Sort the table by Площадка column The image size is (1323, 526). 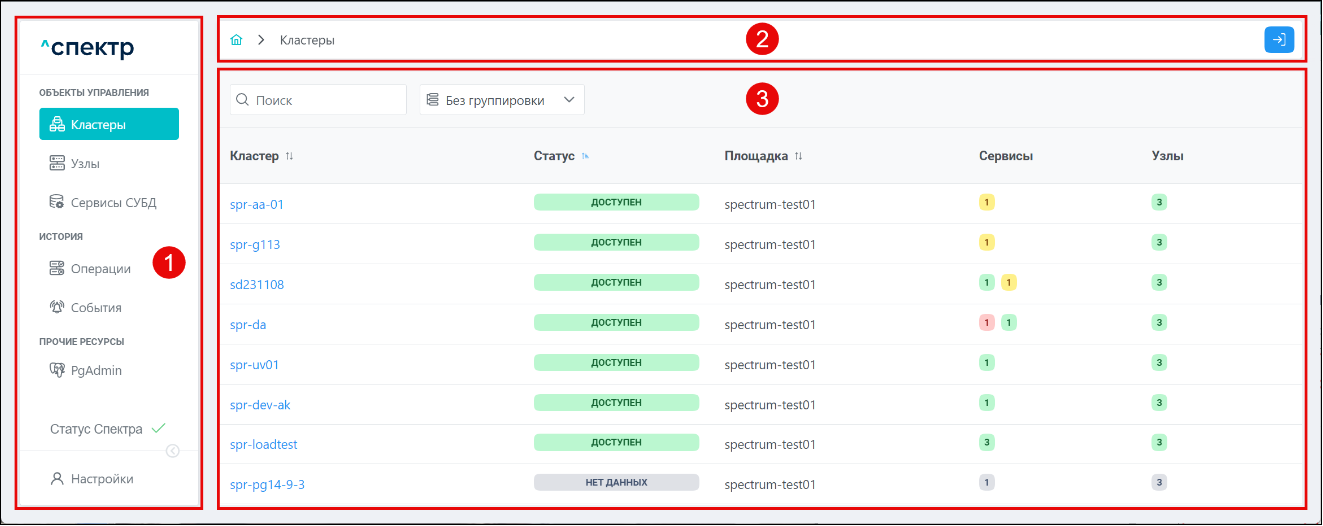(x=799, y=156)
